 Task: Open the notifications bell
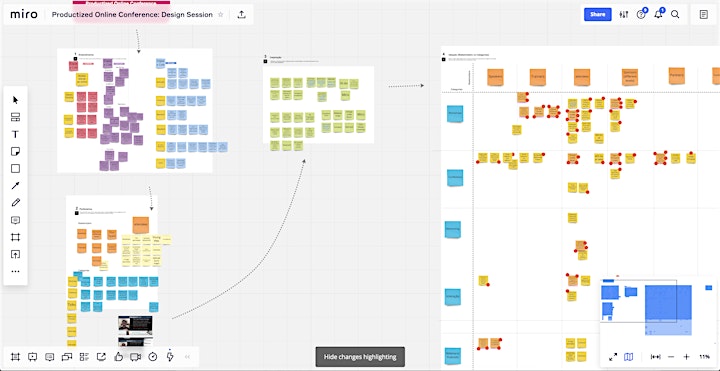click(x=658, y=14)
